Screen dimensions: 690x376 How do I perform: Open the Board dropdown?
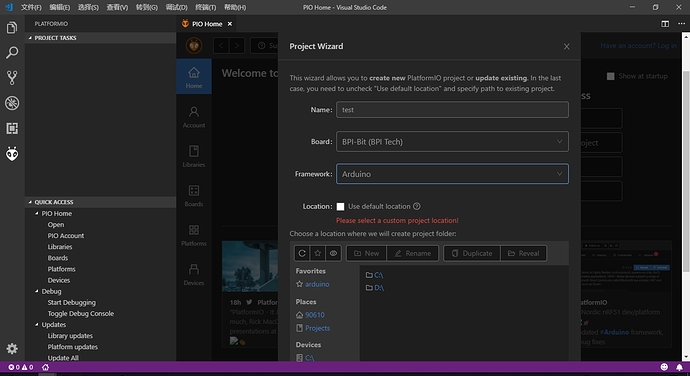452,142
